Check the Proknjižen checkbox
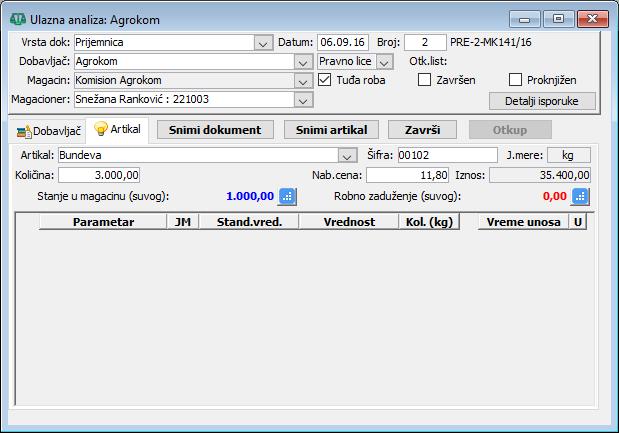This screenshot has width=619, height=433. coord(516,80)
